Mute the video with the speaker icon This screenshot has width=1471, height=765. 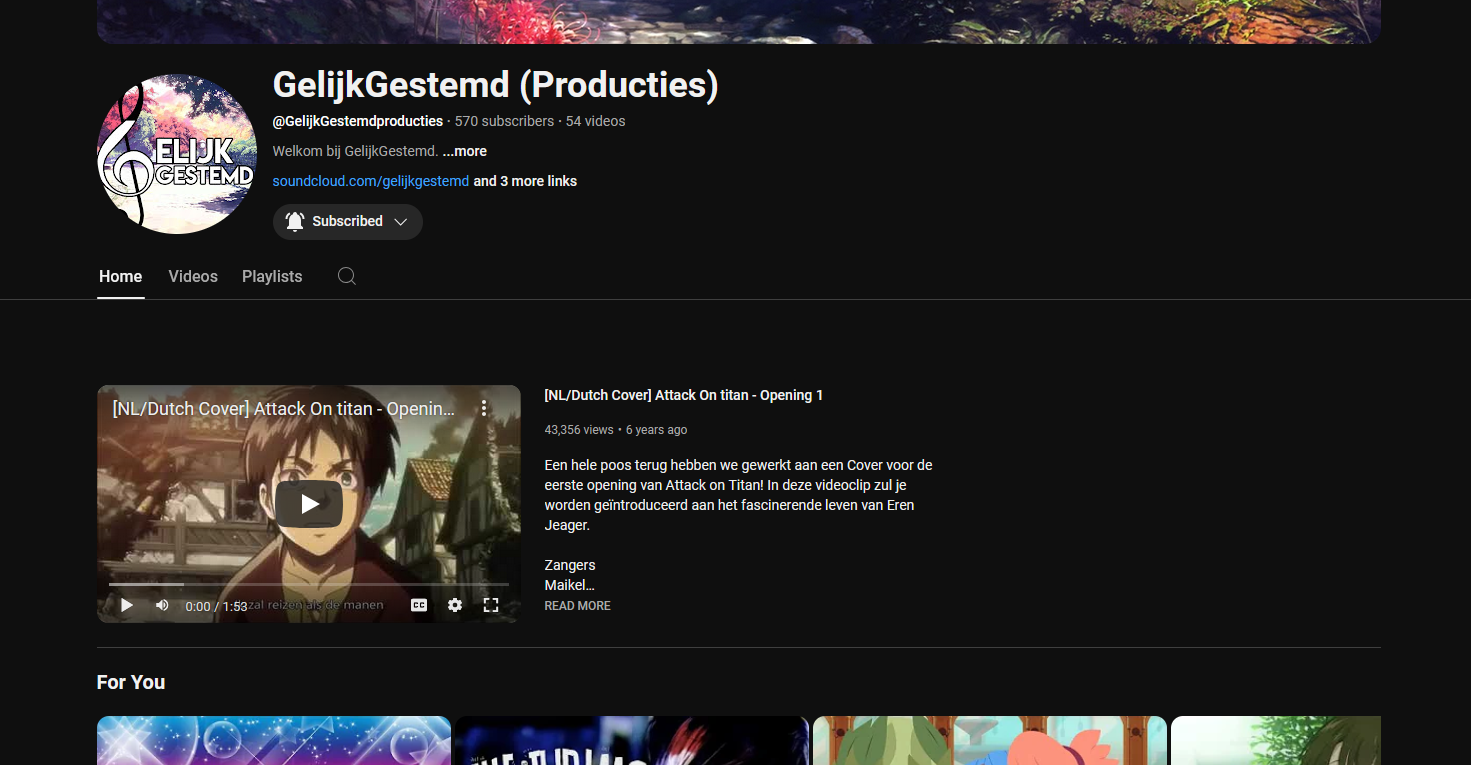pyautogui.click(x=162, y=605)
